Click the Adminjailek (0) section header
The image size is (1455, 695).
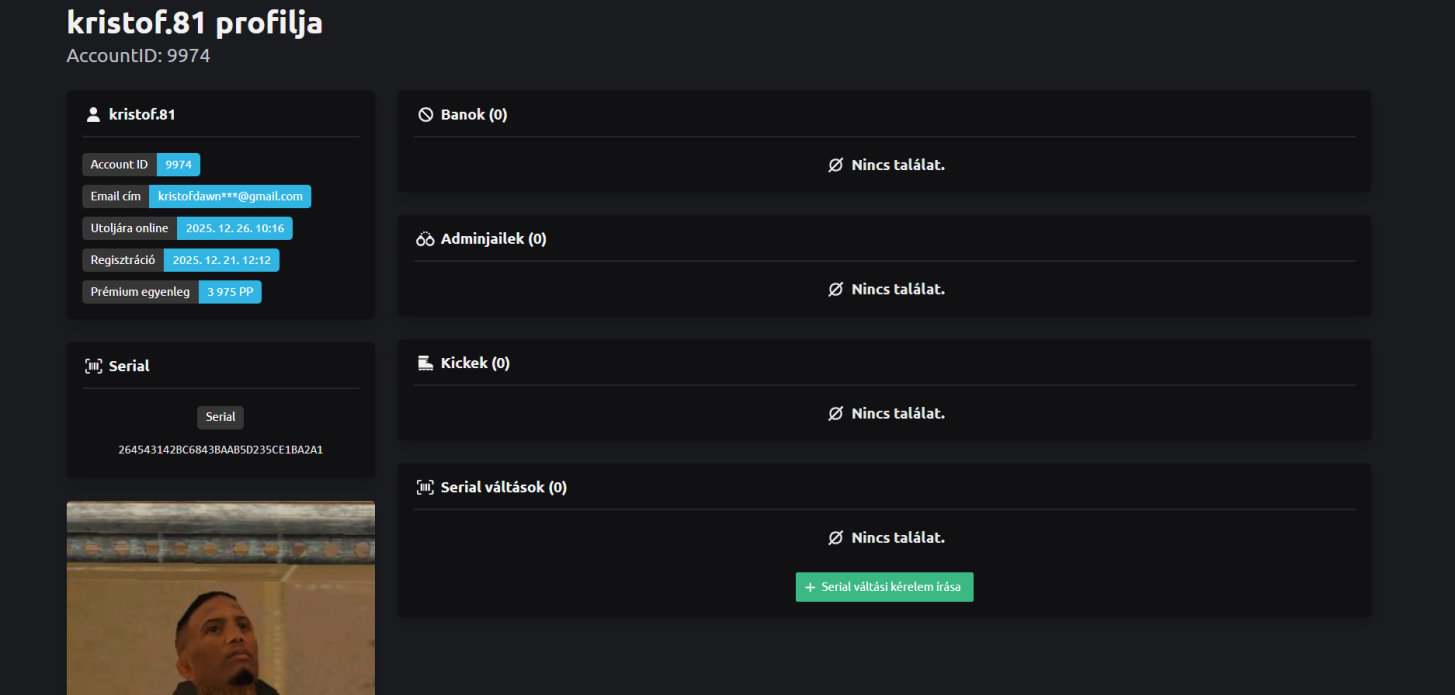[493, 239]
